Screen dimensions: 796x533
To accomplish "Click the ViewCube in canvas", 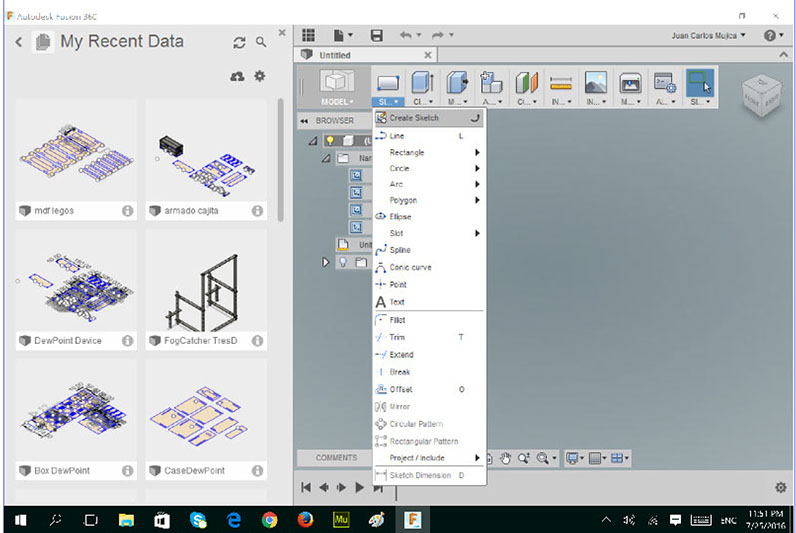I will (x=761, y=96).
